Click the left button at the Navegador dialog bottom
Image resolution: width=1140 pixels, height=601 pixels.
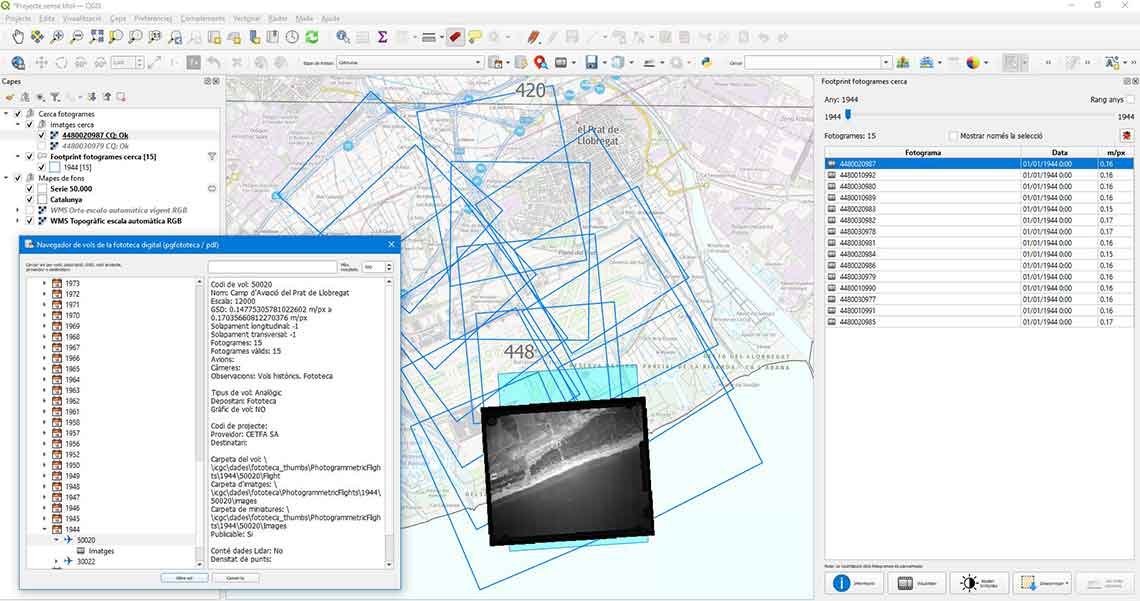point(185,578)
